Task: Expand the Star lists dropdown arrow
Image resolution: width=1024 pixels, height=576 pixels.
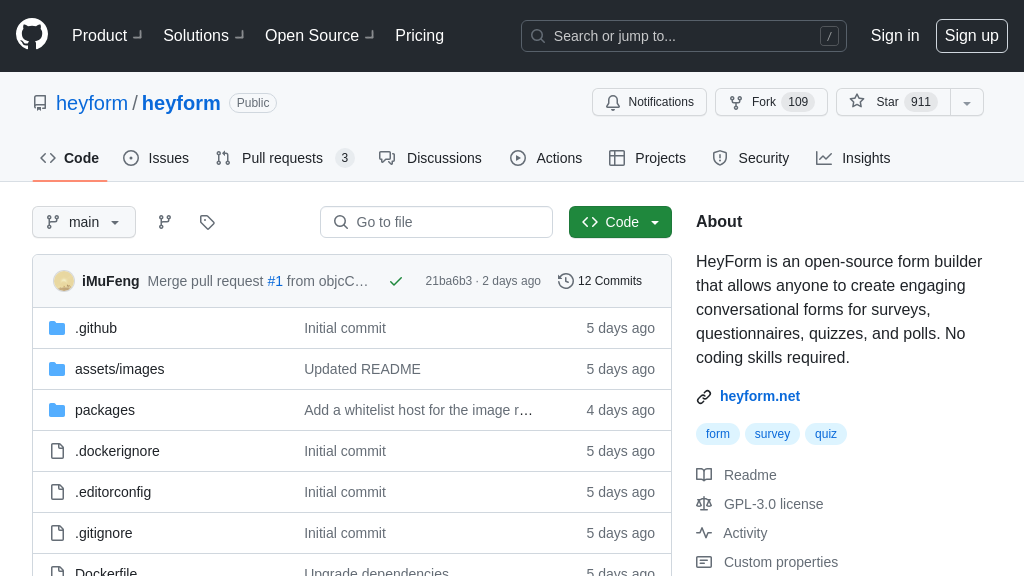Action: [967, 102]
